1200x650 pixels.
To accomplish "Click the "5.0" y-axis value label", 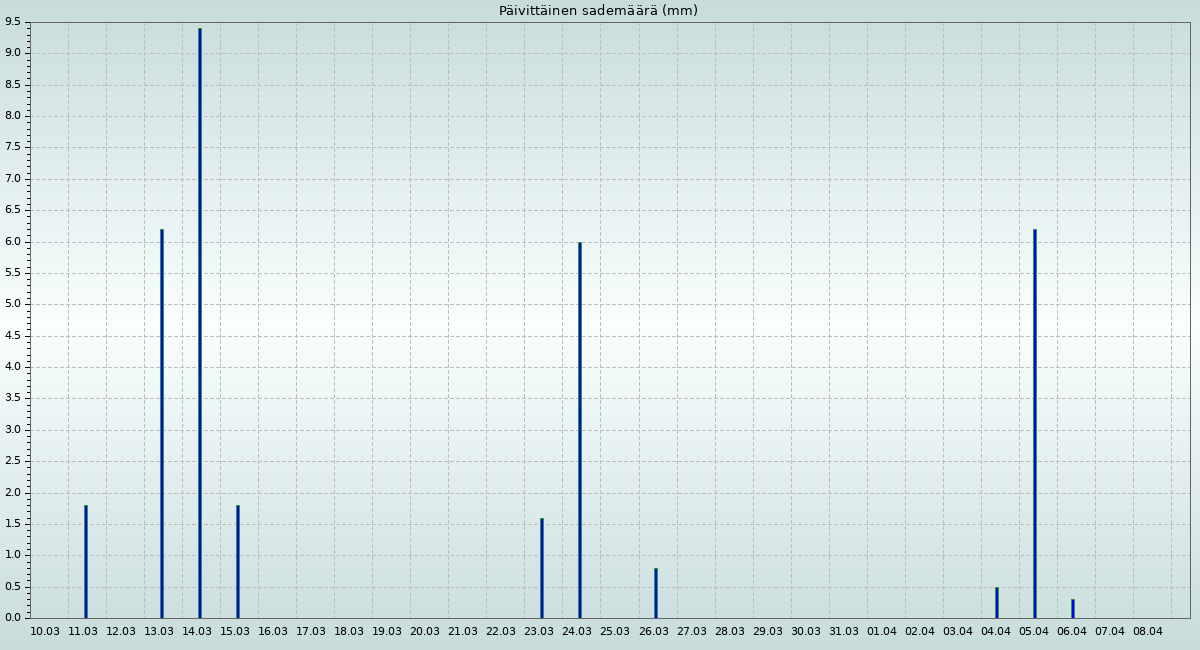I will click(13, 304).
